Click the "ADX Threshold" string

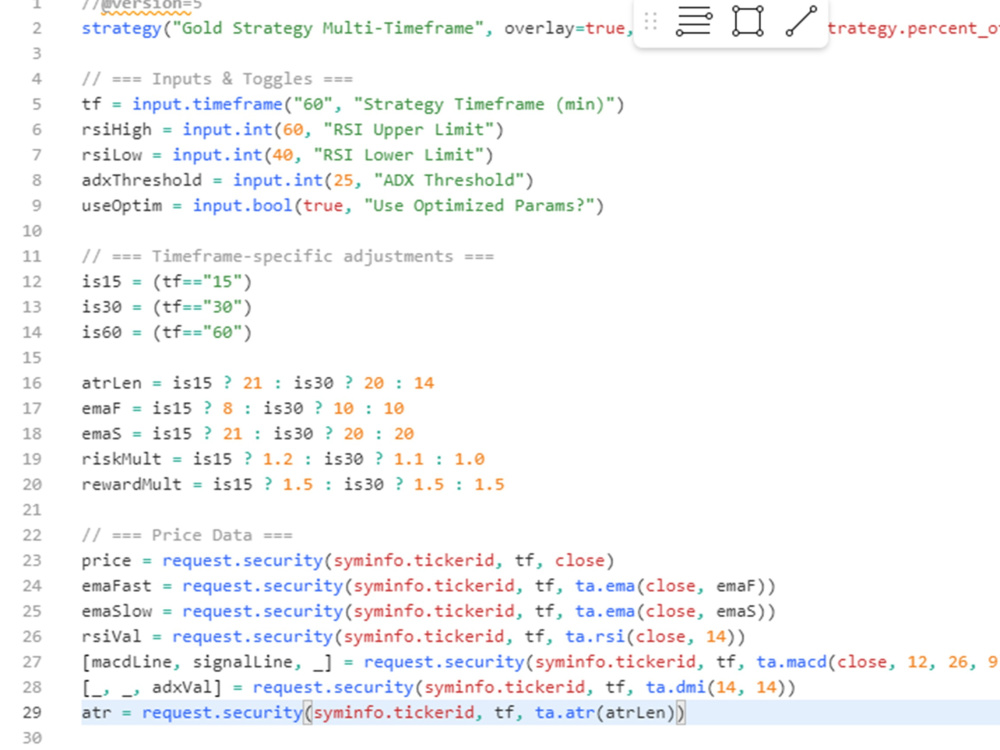click(448, 180)
